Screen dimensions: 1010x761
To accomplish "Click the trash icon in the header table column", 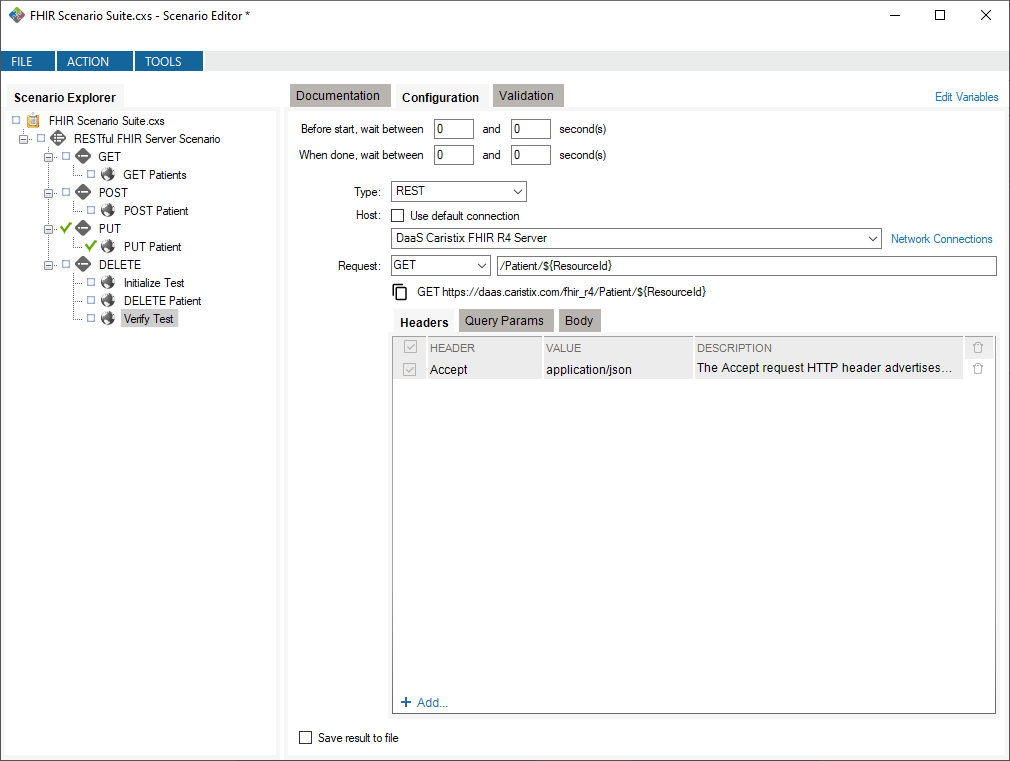I will (977, 347).
